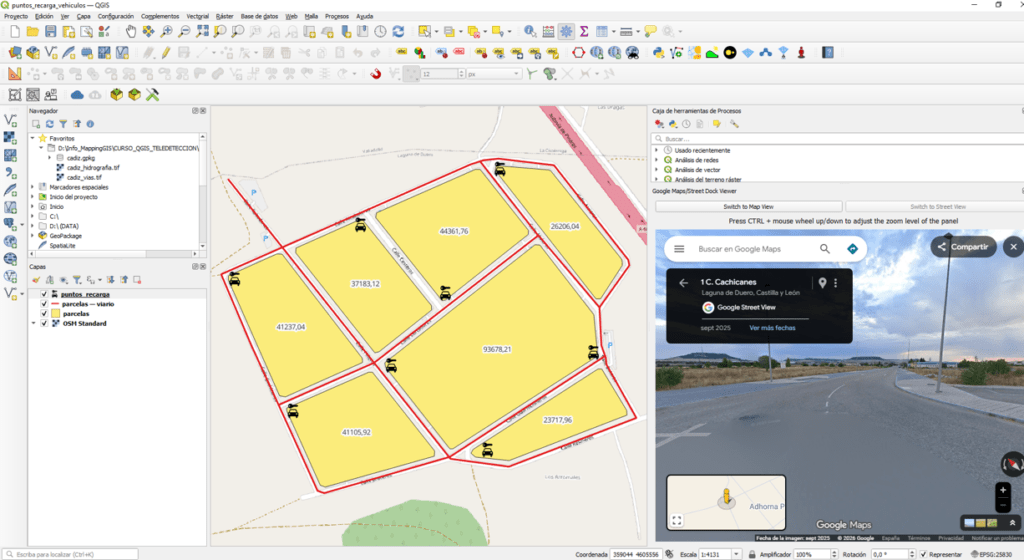This screenshot has width=1024, height=560.
Task: Click the Street View minimap thumbnail
Action: pyautogui.click(x=726, y=502)
